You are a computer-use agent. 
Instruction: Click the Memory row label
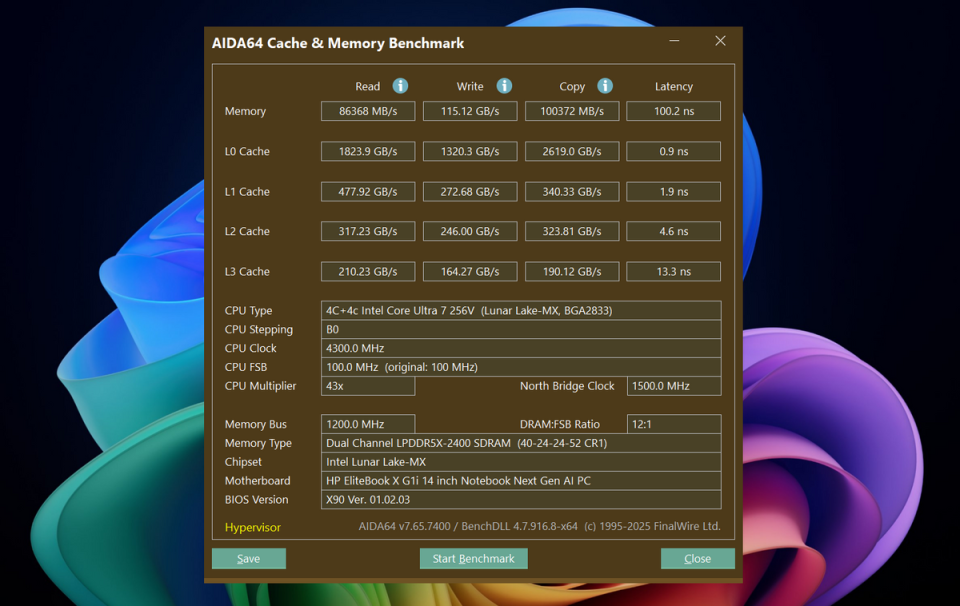click(x=245, y=111)
